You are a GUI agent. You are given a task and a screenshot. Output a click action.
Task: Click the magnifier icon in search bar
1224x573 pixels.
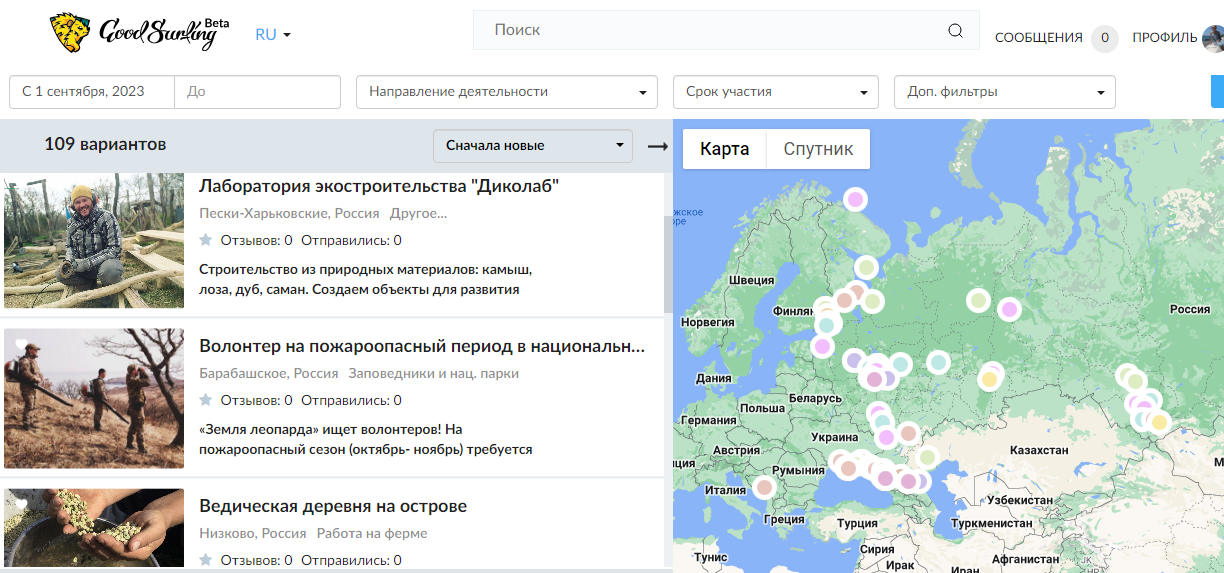coord(955,30)
